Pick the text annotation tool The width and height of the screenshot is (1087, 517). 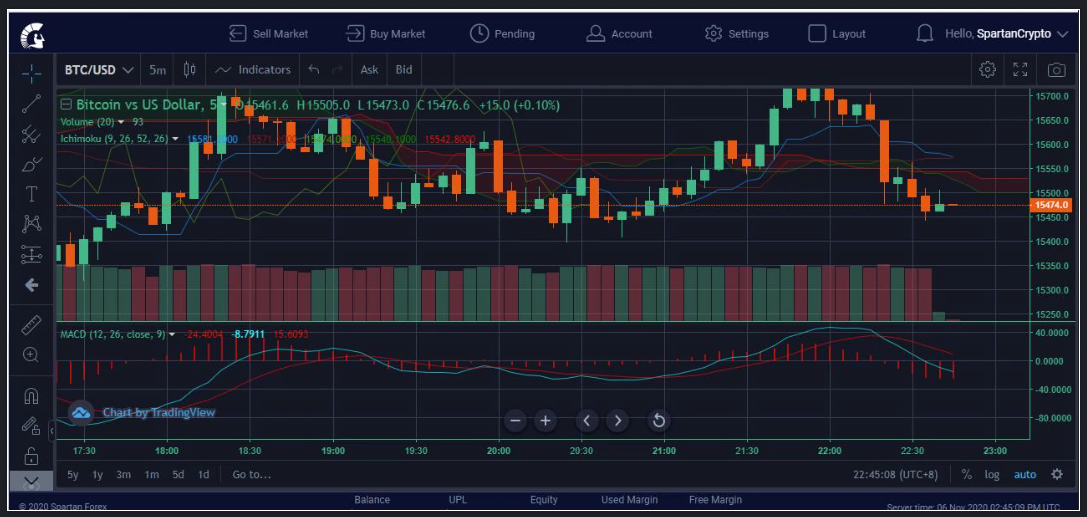click(x=31, y=194)
